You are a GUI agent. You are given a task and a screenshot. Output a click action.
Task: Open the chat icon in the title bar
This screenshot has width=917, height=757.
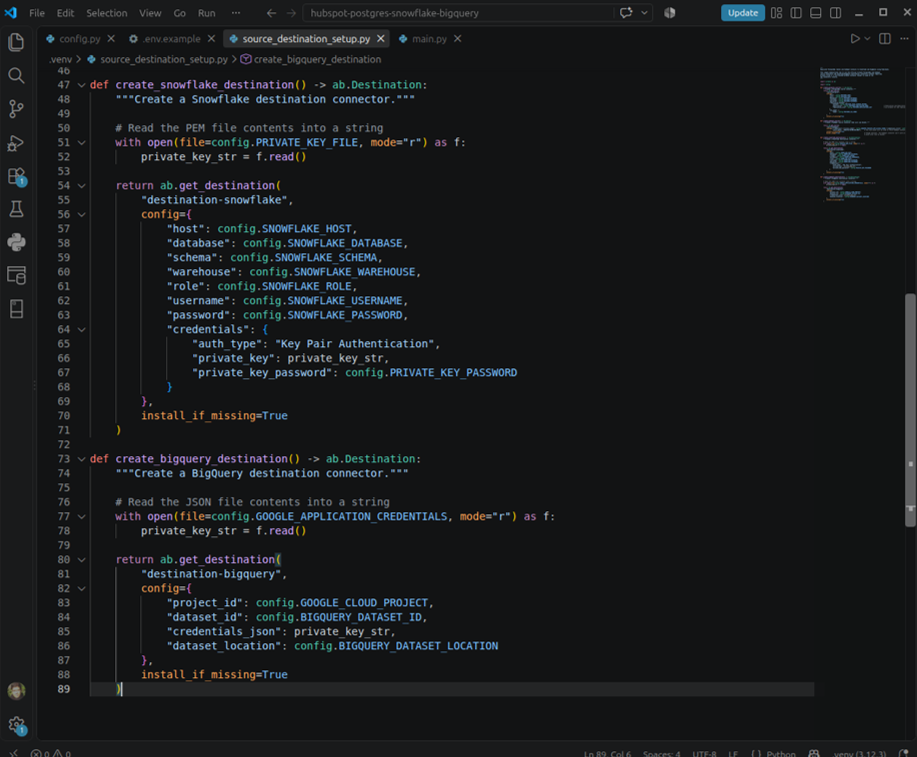point(626,13)
